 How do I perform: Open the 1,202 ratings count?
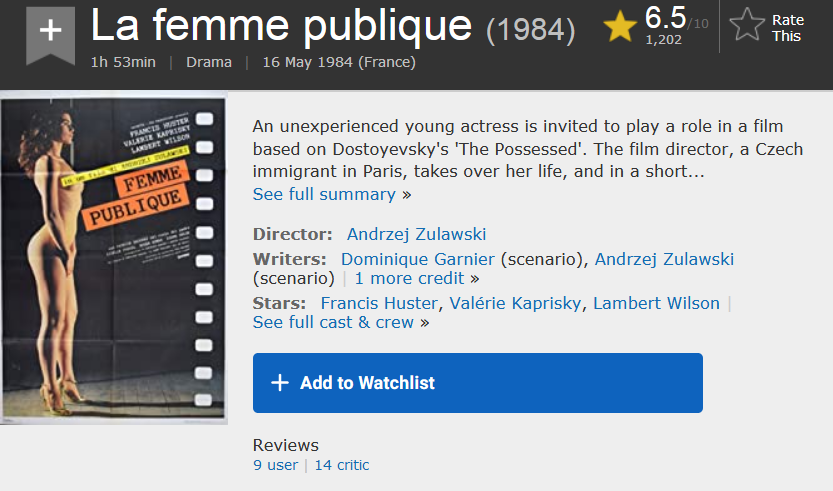click(664, 39)
